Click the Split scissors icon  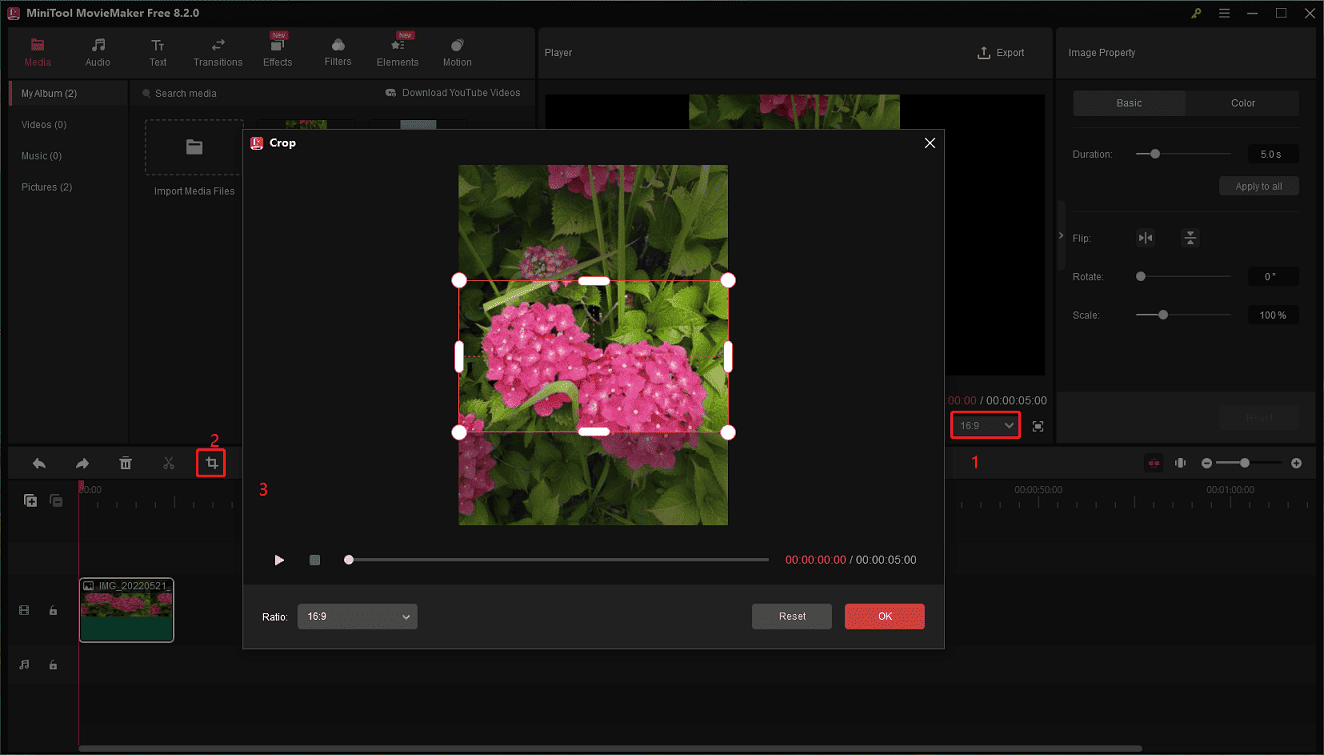pyautogui.click(x=168, y=463)
